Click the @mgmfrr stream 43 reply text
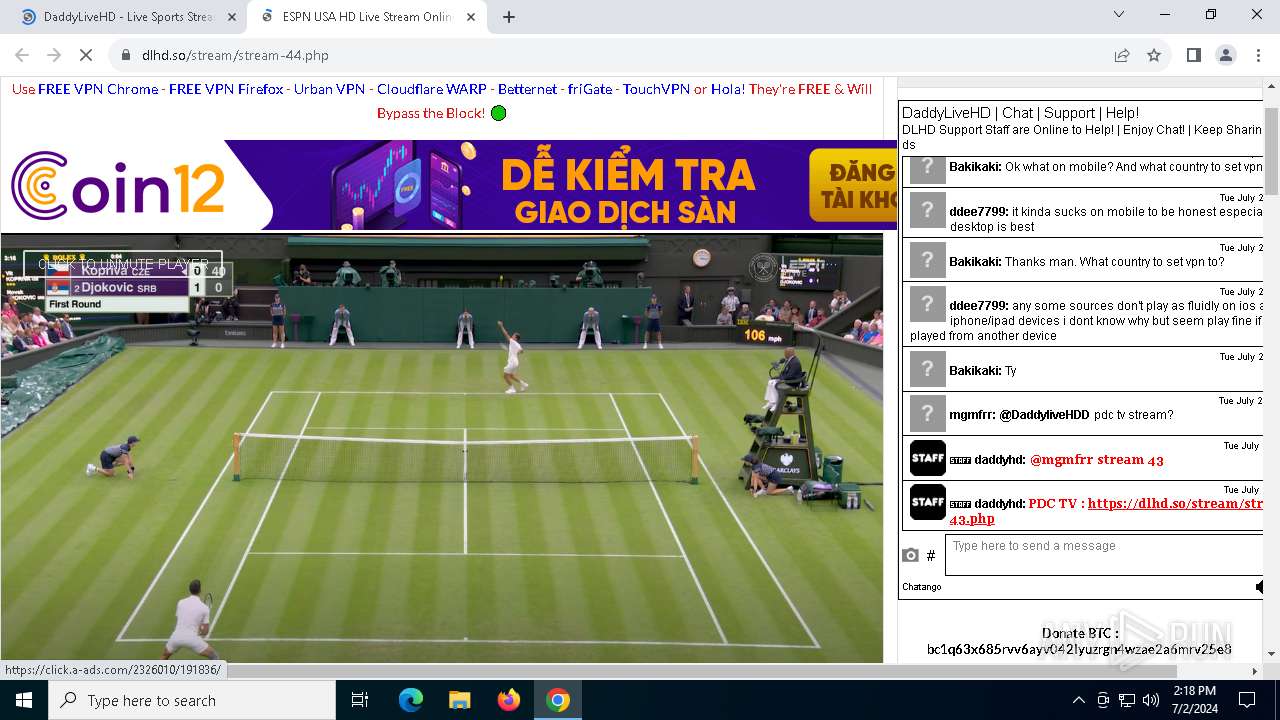This screenshot has height=720, width=1280. [x=1097, y=460]
